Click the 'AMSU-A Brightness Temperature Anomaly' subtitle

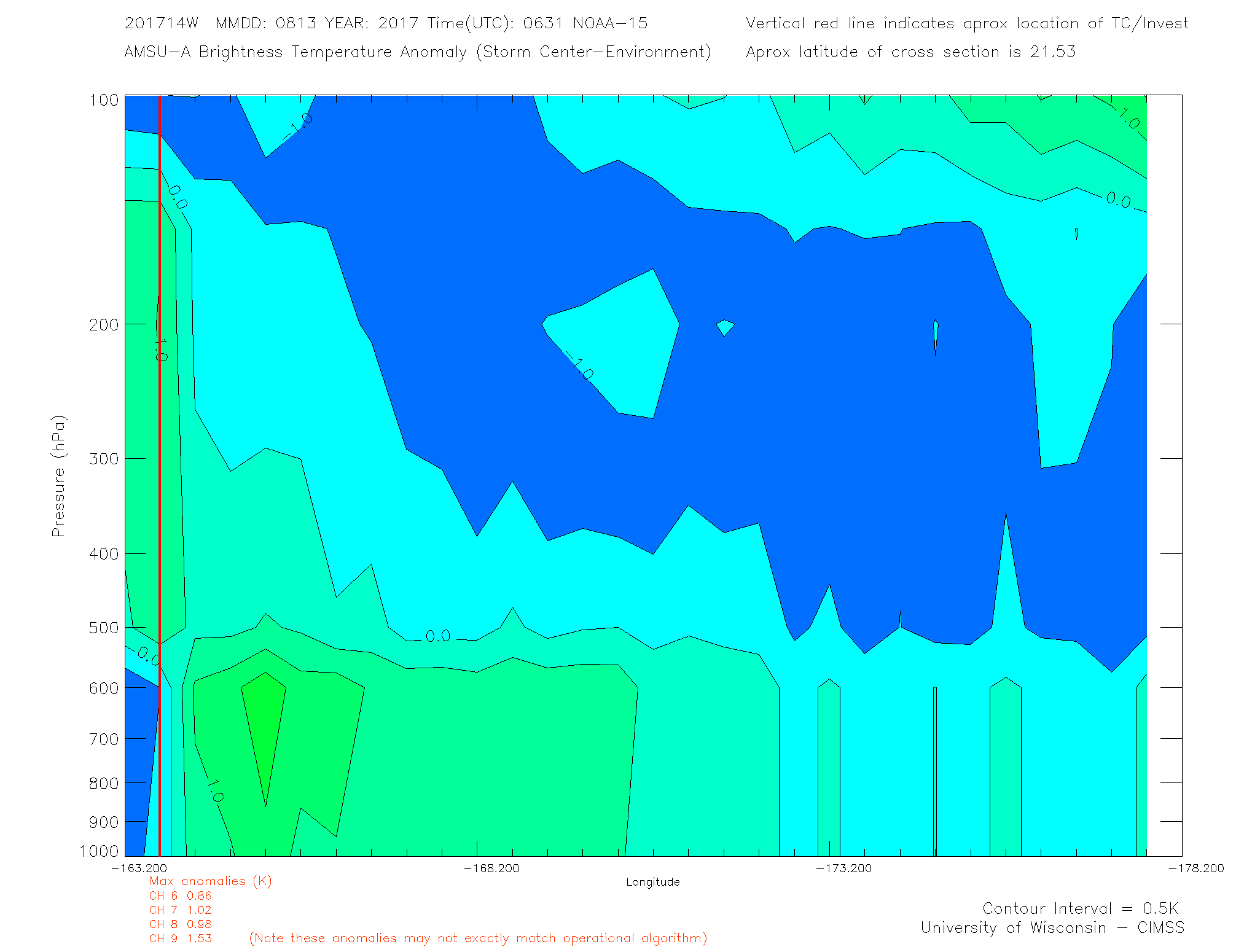click(x=295, y=52)
